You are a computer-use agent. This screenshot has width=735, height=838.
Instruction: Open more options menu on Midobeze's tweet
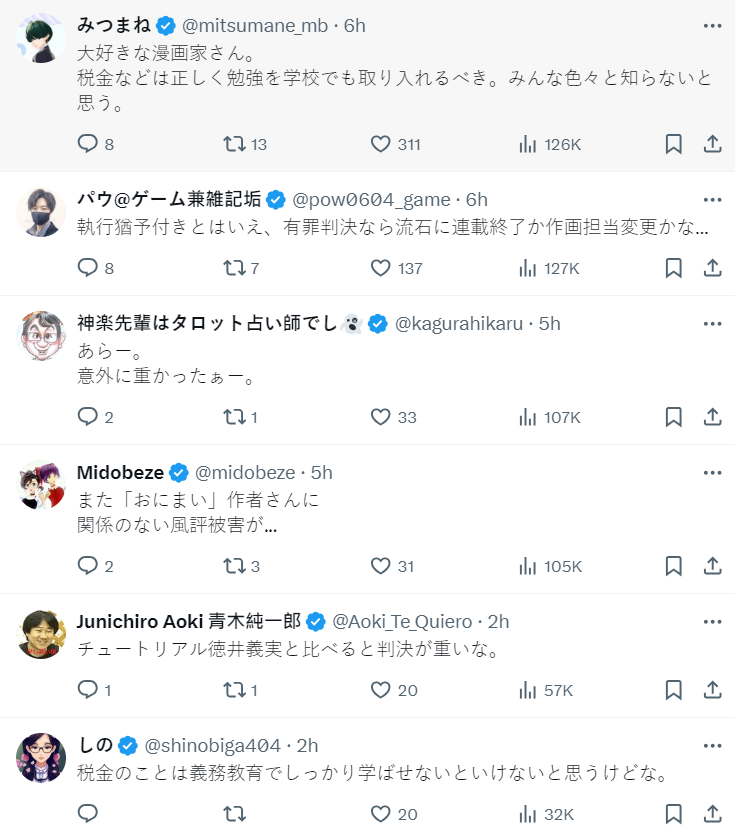(712, 473)
